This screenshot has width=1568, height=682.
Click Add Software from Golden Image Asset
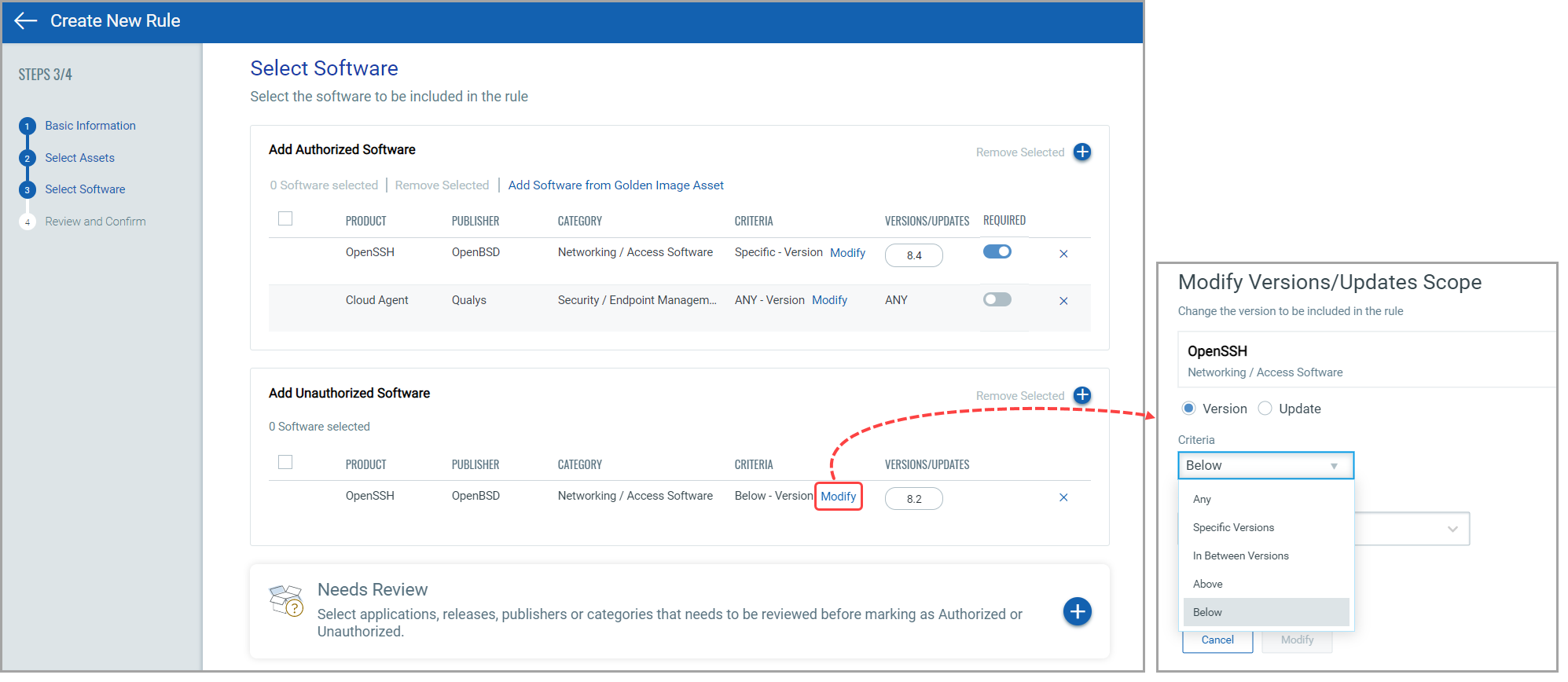pyautogui.click(x=615, y=185)
